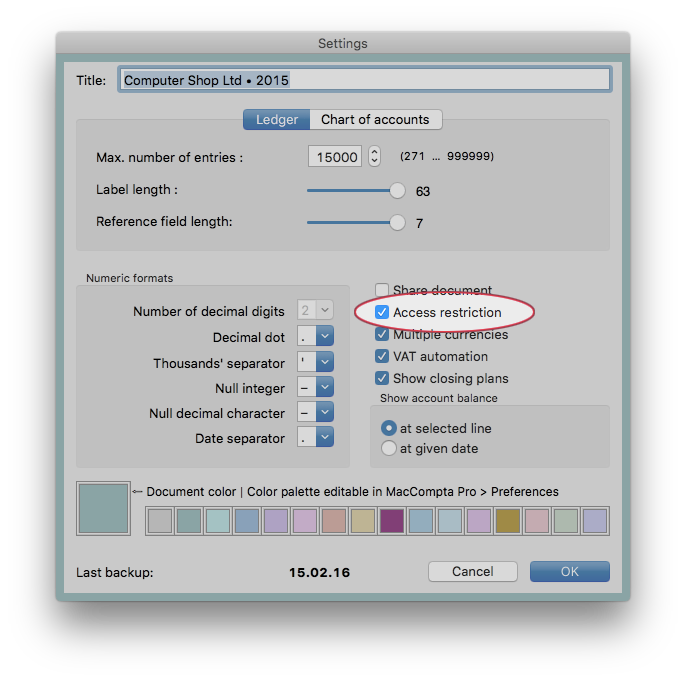Open the Date separator dropdown

tap(315, 437)
